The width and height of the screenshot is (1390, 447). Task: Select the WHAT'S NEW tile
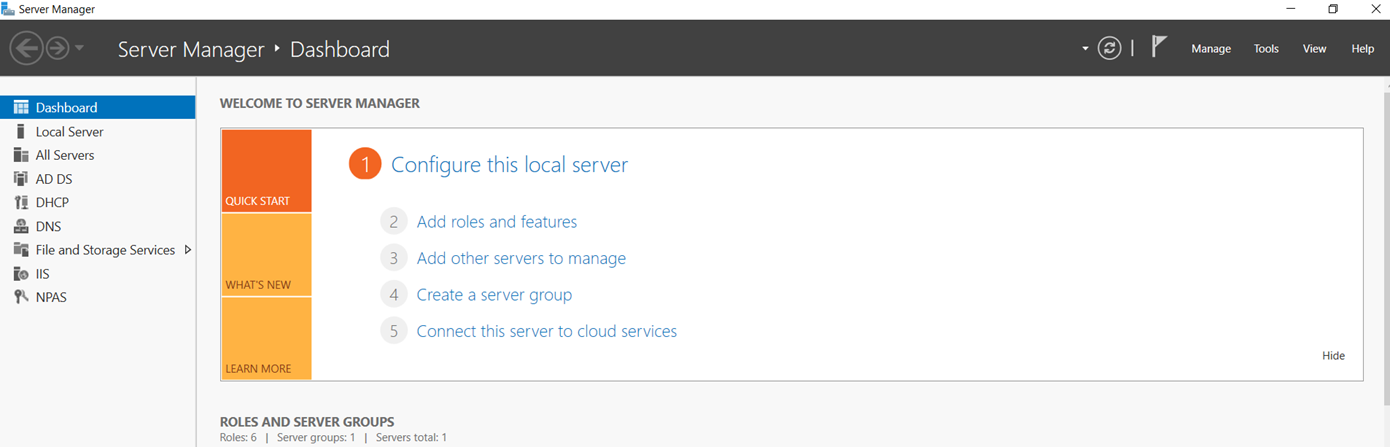(267, 255)
